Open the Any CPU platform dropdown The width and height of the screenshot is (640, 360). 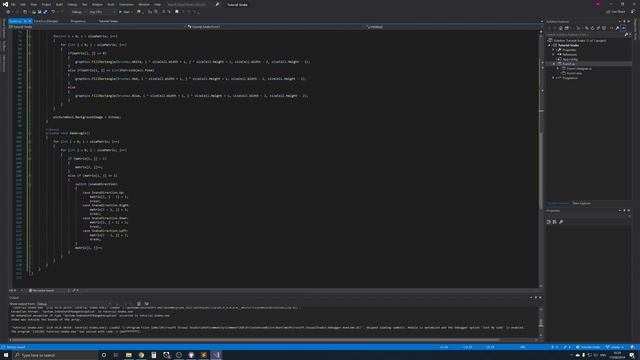pos(101,12)
